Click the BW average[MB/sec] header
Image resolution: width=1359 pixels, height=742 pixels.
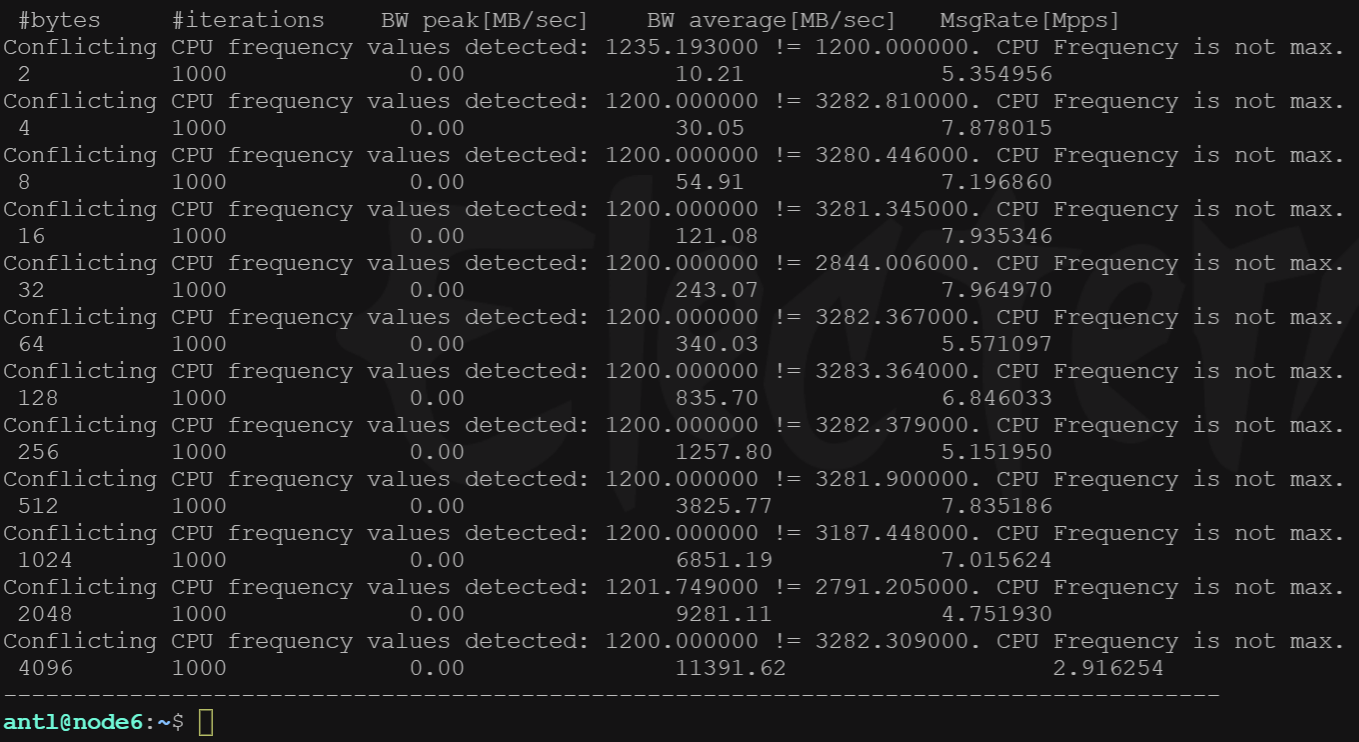click(x=771, y=20)
